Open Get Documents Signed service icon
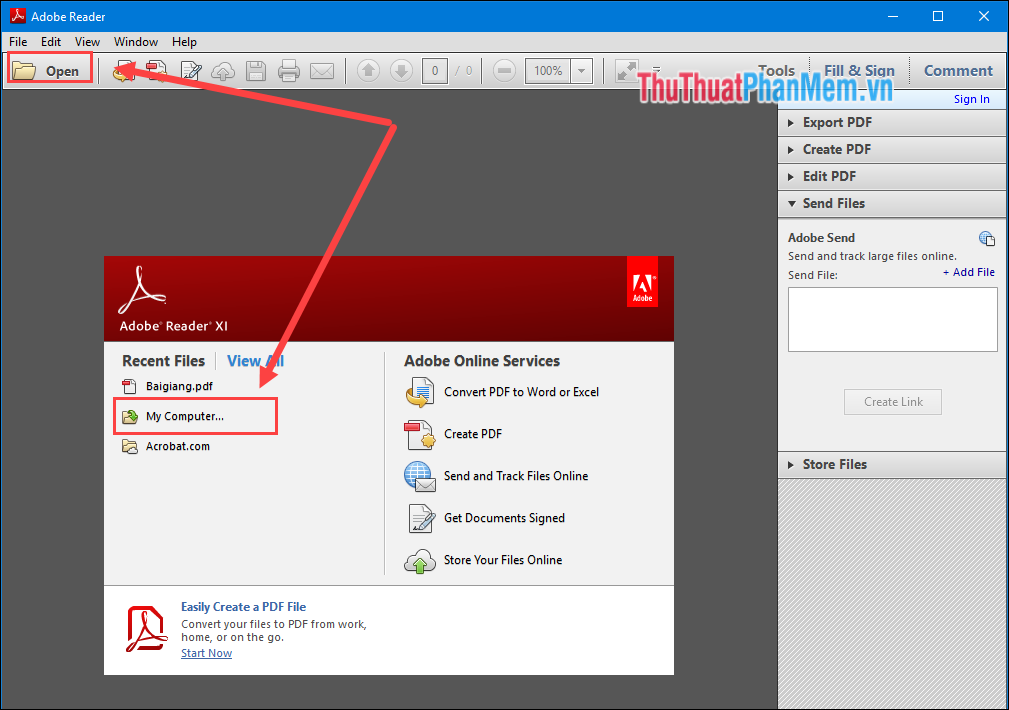1009x710 pixels. 420,518
